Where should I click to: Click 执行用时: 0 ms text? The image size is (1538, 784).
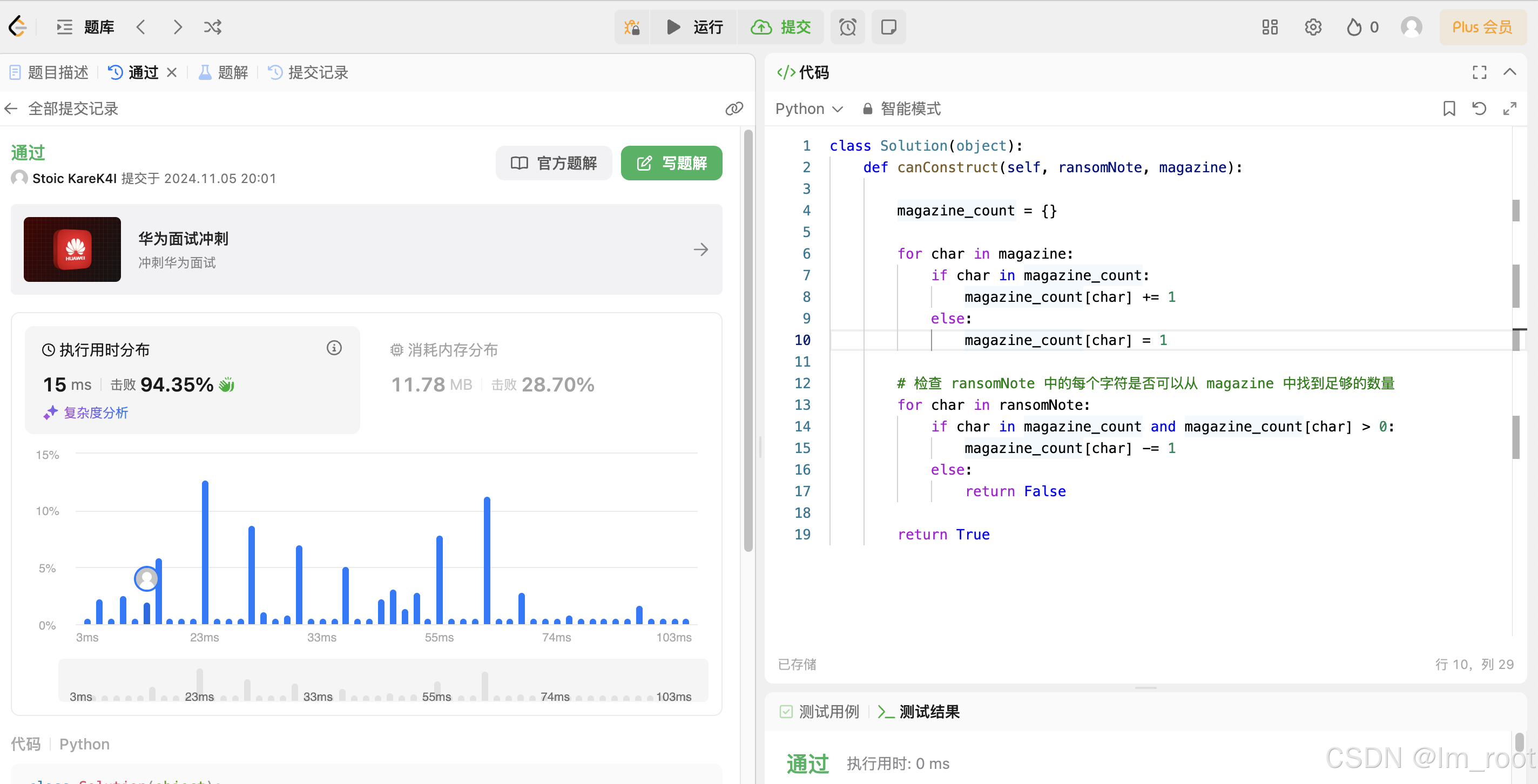point(898,763)
